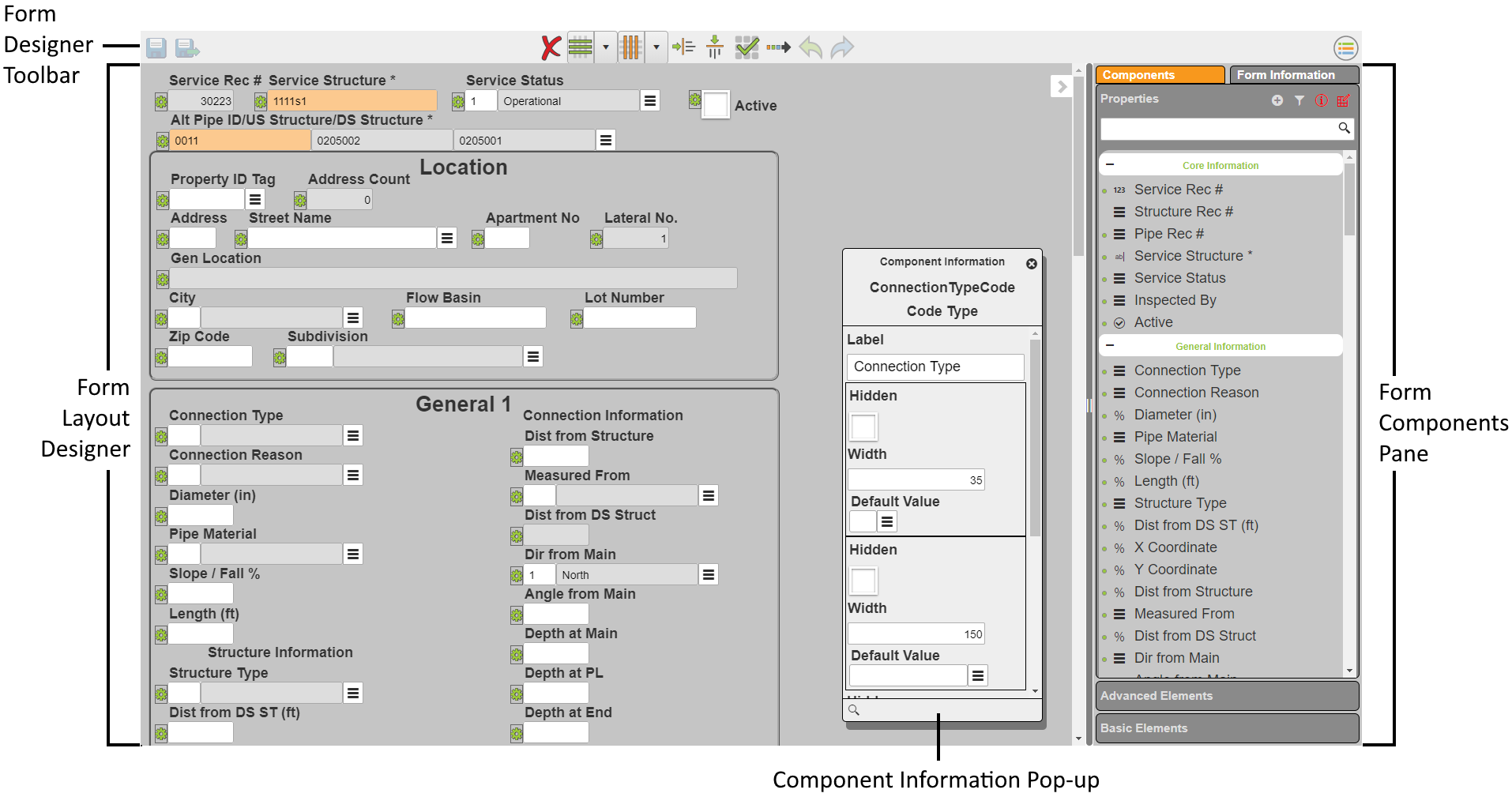Viewport: 1512px width, 797px height.
Task: Click the red info icon in Properties
Action: [x=1322, y=100]
